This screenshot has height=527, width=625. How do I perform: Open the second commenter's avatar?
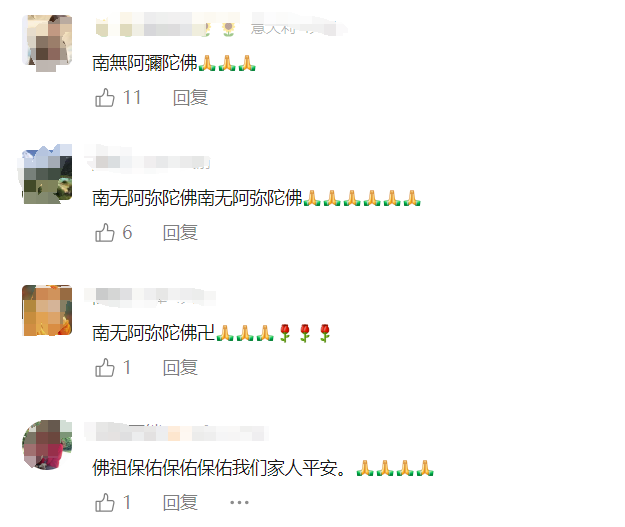(47, 174)
